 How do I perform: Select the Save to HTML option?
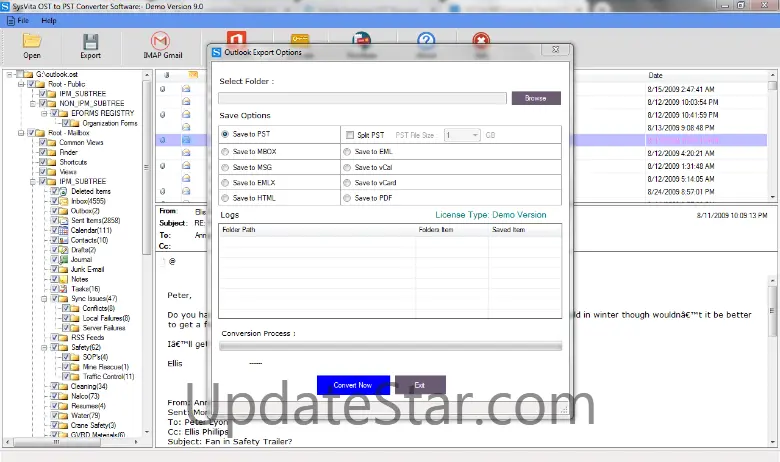coord(225,198)
